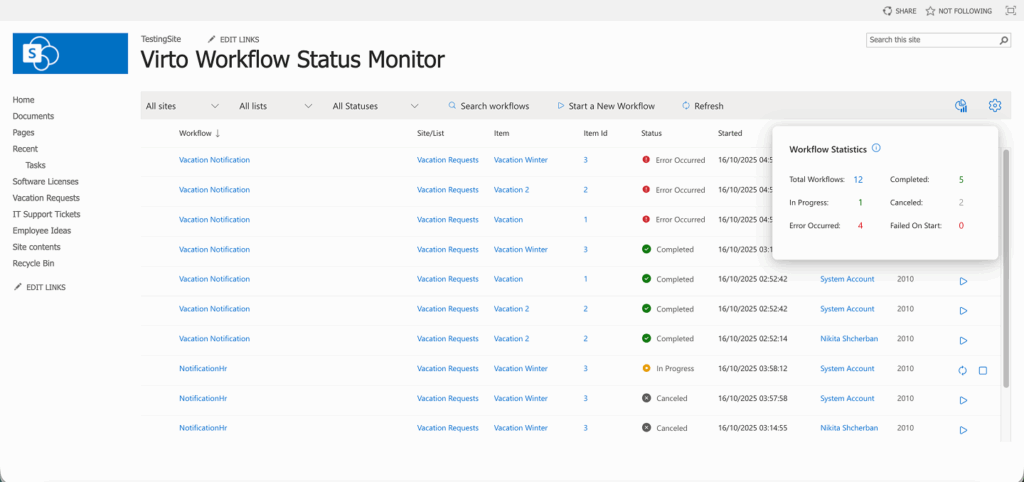
Task: Click the In Progress count 1 in statistics
Action: [860, 202]
